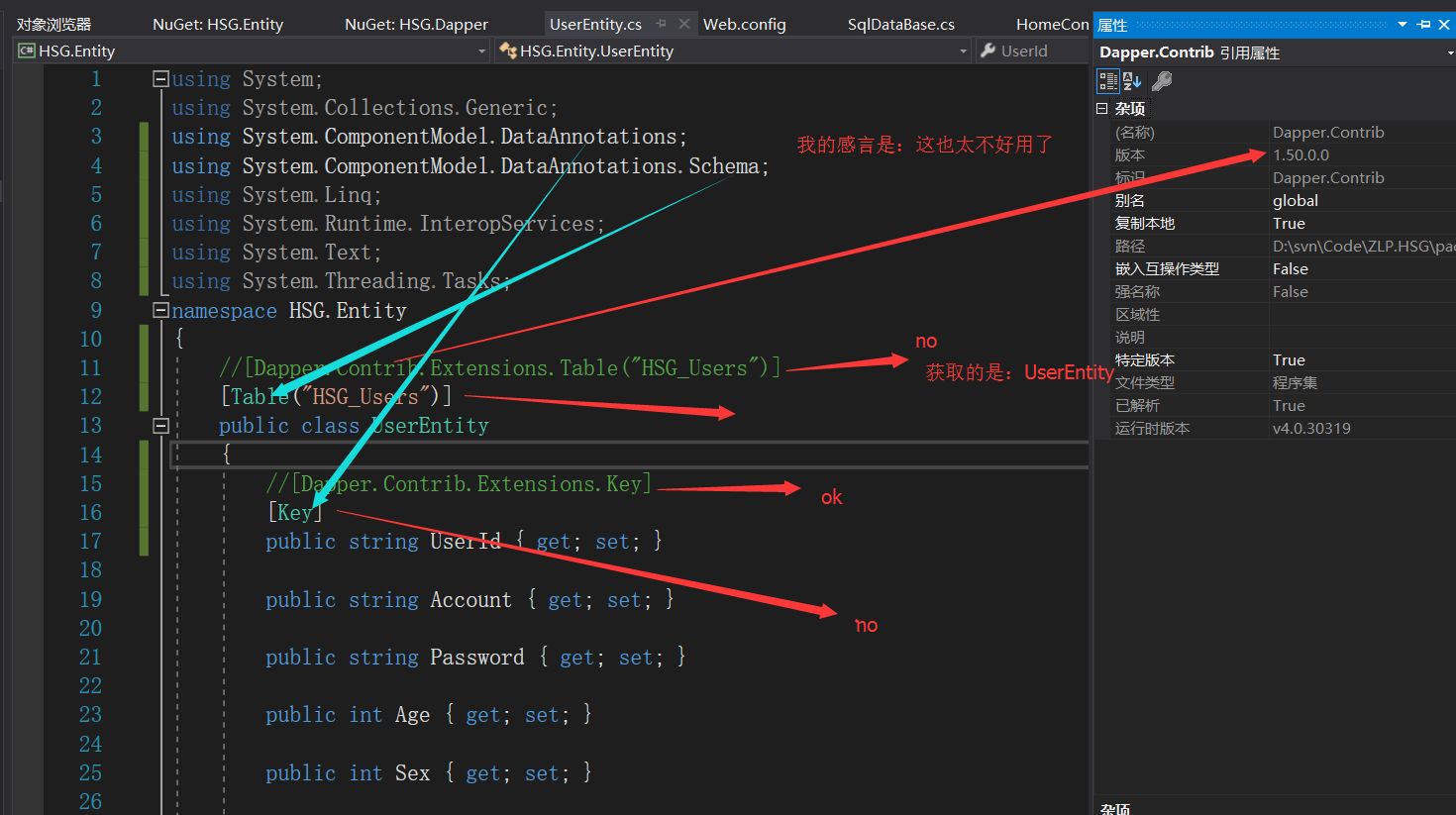
Task: Select the 别名 property row label
Action: coord(1130,200)
